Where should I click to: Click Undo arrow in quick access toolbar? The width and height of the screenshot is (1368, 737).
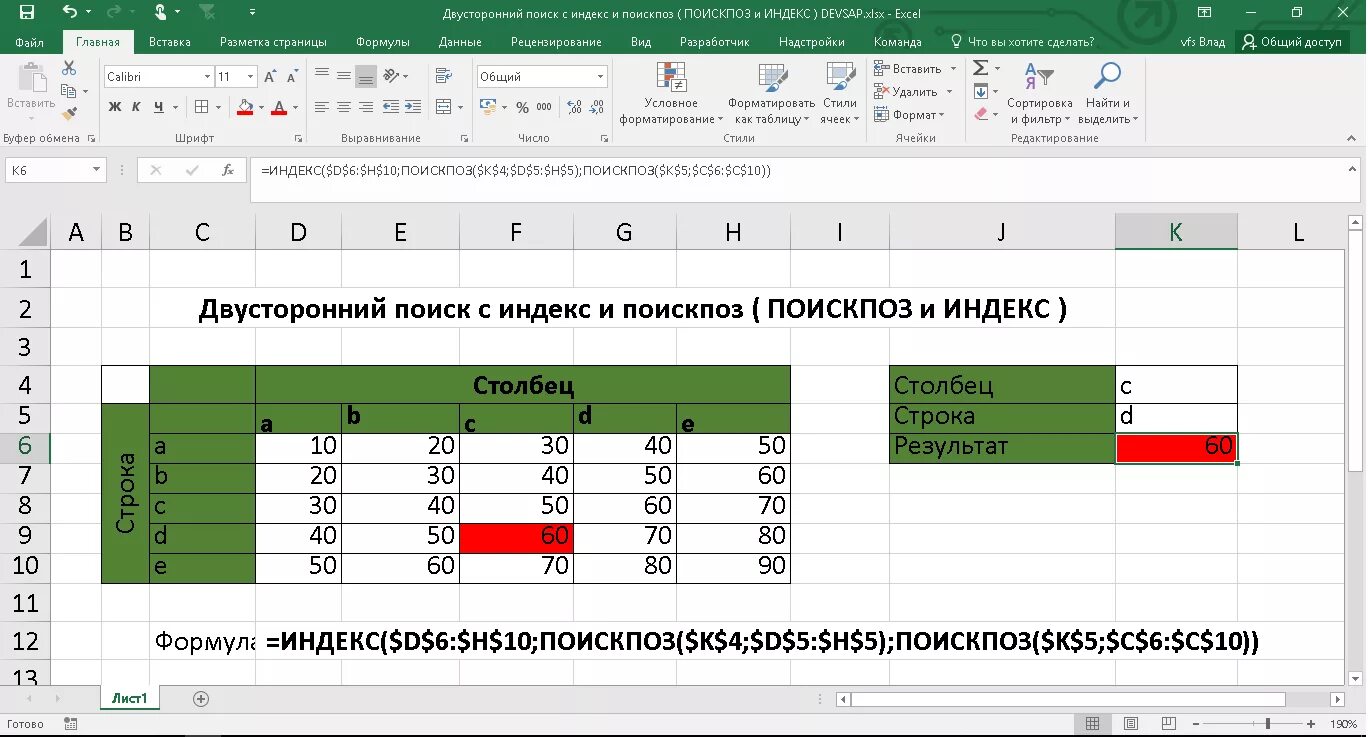69,13
